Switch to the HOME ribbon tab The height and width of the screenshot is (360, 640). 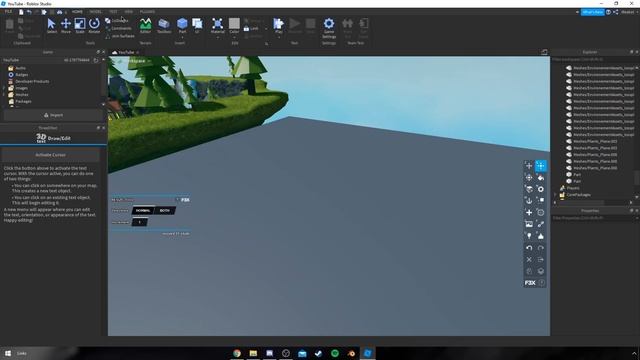click(x=77, y=12)
